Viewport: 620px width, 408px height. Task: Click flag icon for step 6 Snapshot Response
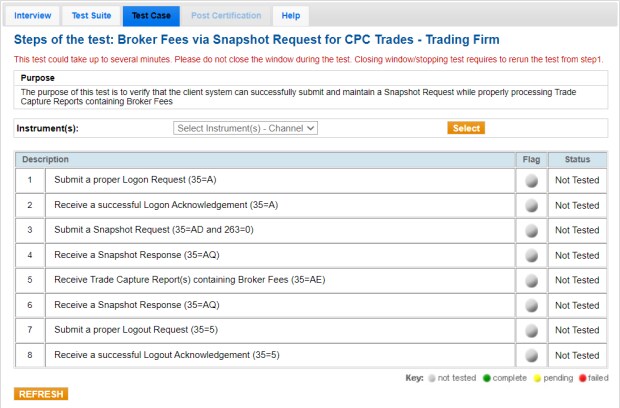pyautogui.click(x=531, y=305)
